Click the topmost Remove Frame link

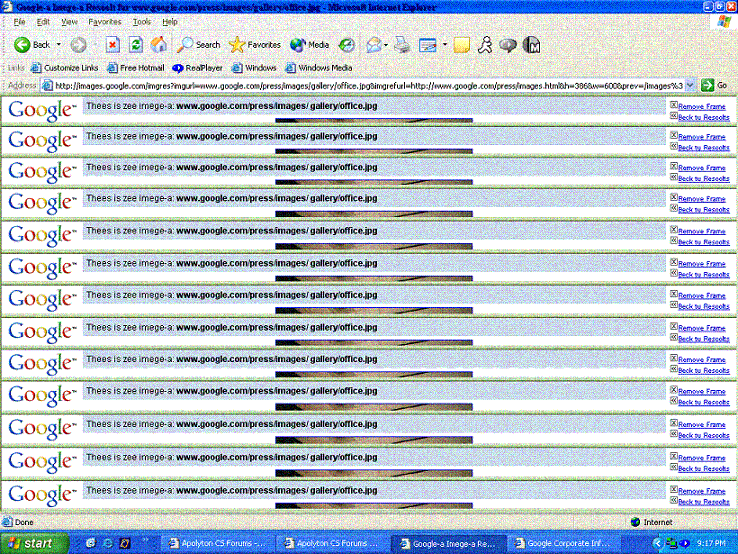pyautogui.click(x=701, y=105)
